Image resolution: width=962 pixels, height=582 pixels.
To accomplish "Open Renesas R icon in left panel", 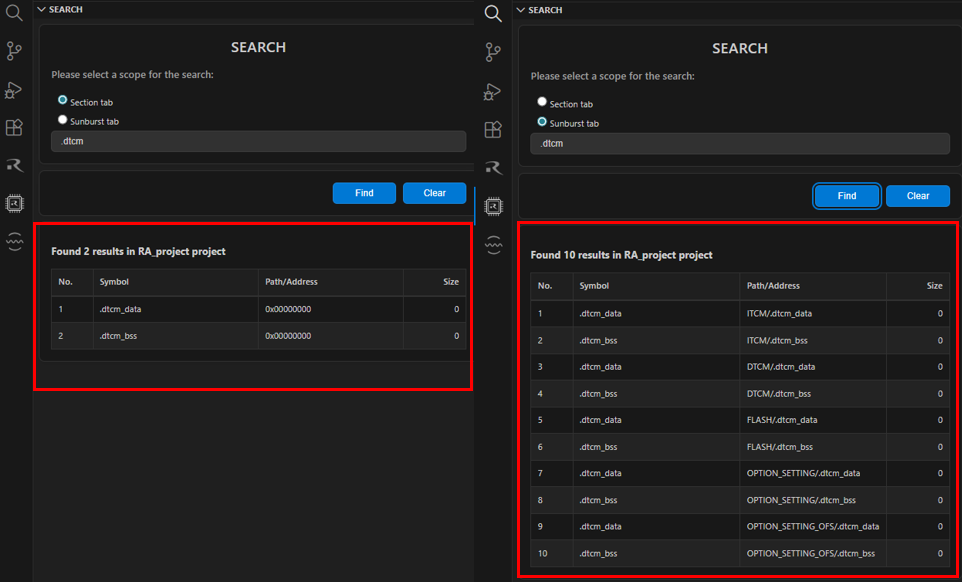I will (x=14, y=165).
